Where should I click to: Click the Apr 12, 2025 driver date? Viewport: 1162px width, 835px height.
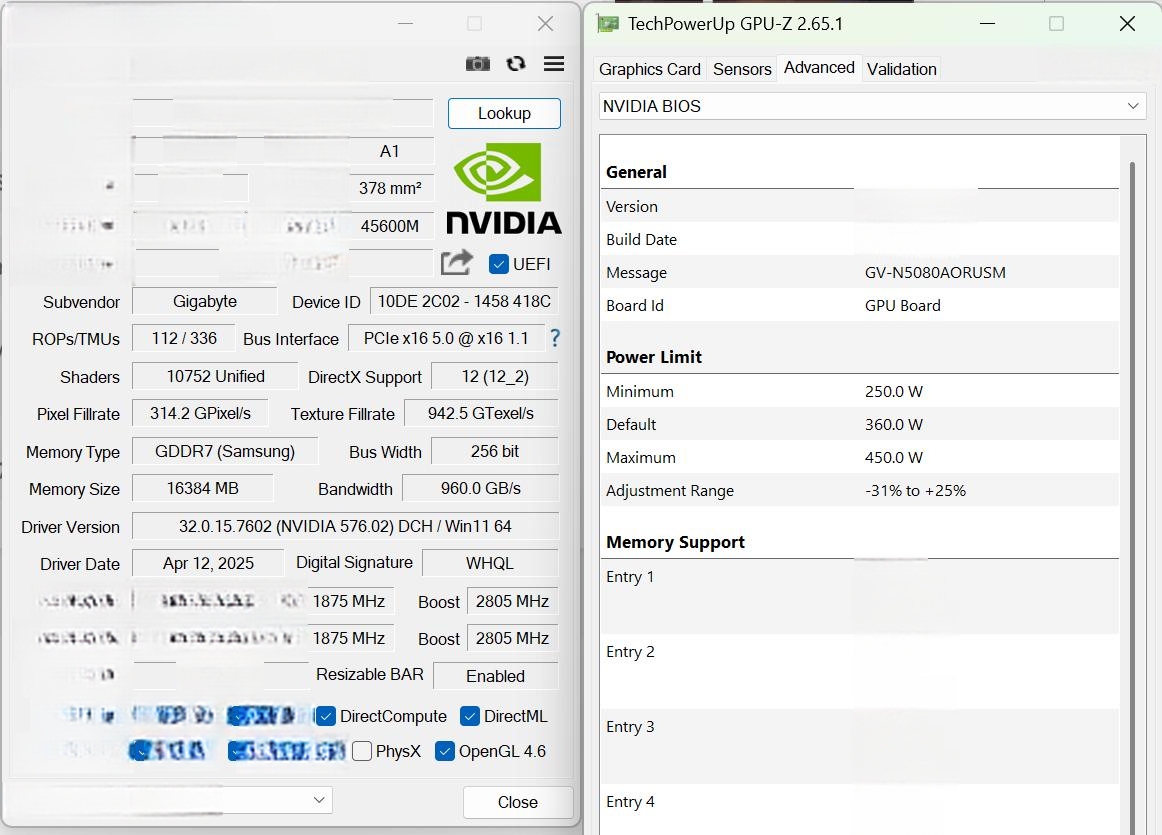click(208, 563)
